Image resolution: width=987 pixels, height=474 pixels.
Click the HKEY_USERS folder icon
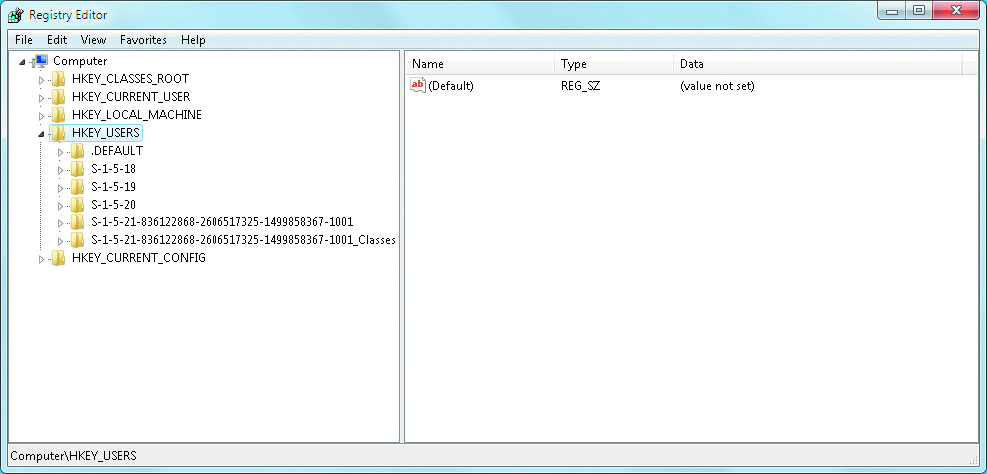[x=58, y=133]
